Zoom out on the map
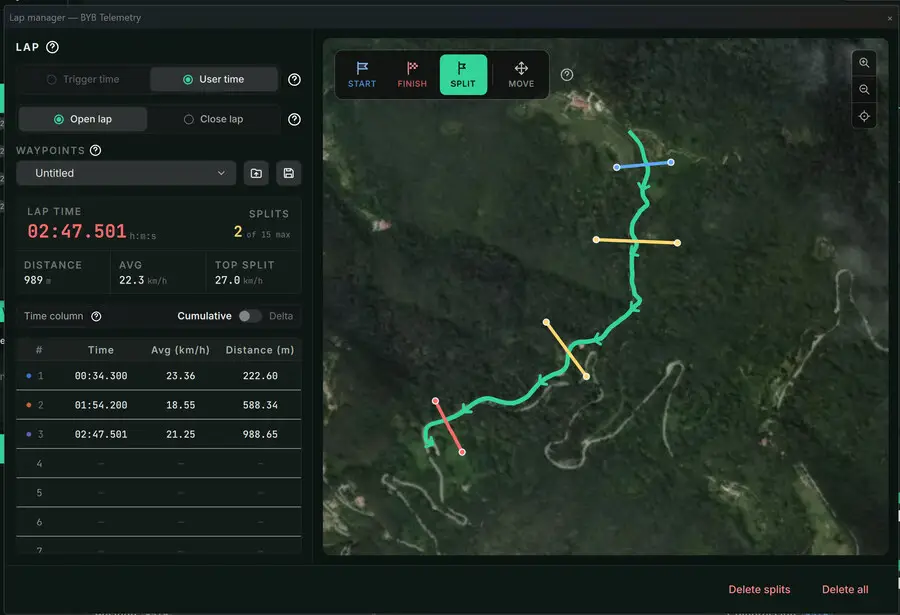900x615 pixels. tap(864, 90)
